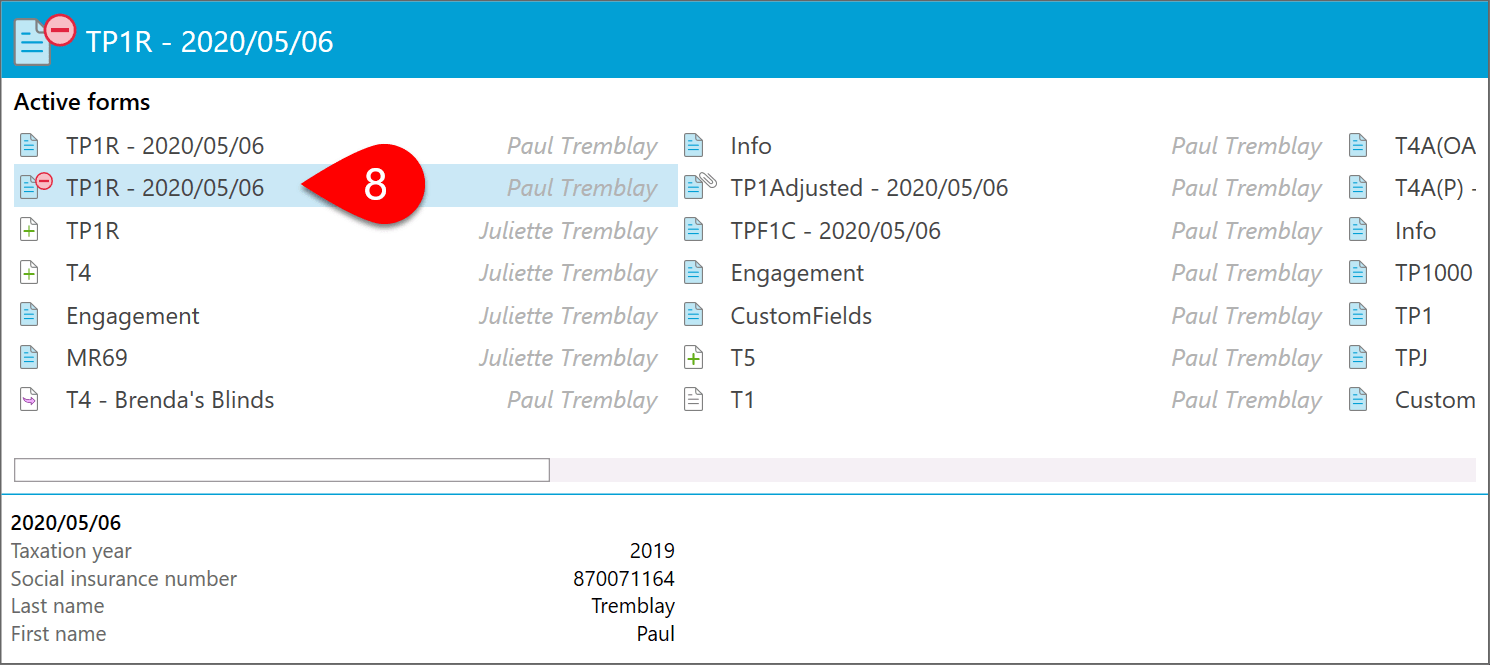Click the Taxation year label
The height and width of the screenshot is (665, 1490).
click(71, 550)
